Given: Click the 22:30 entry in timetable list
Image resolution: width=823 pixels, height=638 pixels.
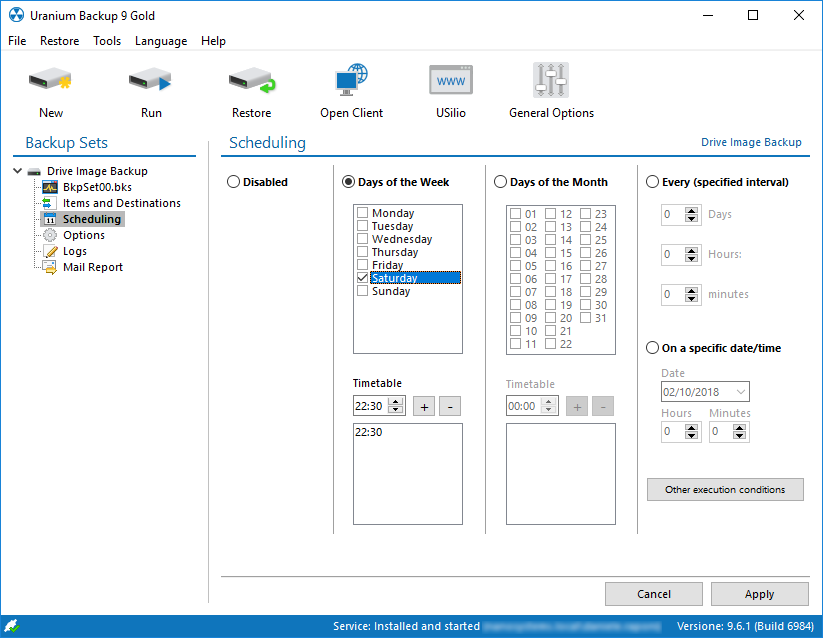Looking at the screenshot, I should coord(369,433).
